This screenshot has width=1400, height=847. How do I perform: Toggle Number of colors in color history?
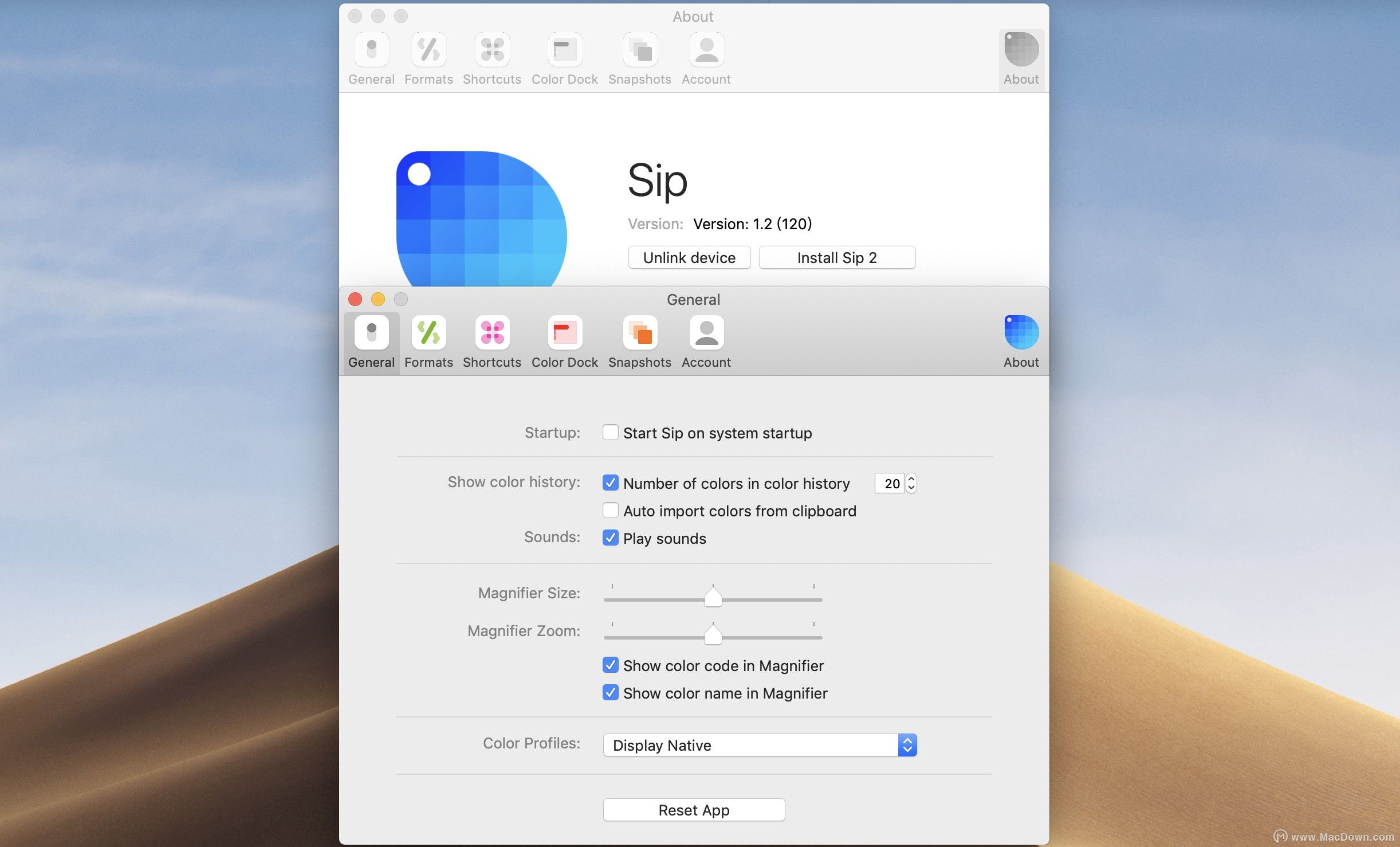tap(611, 483)
